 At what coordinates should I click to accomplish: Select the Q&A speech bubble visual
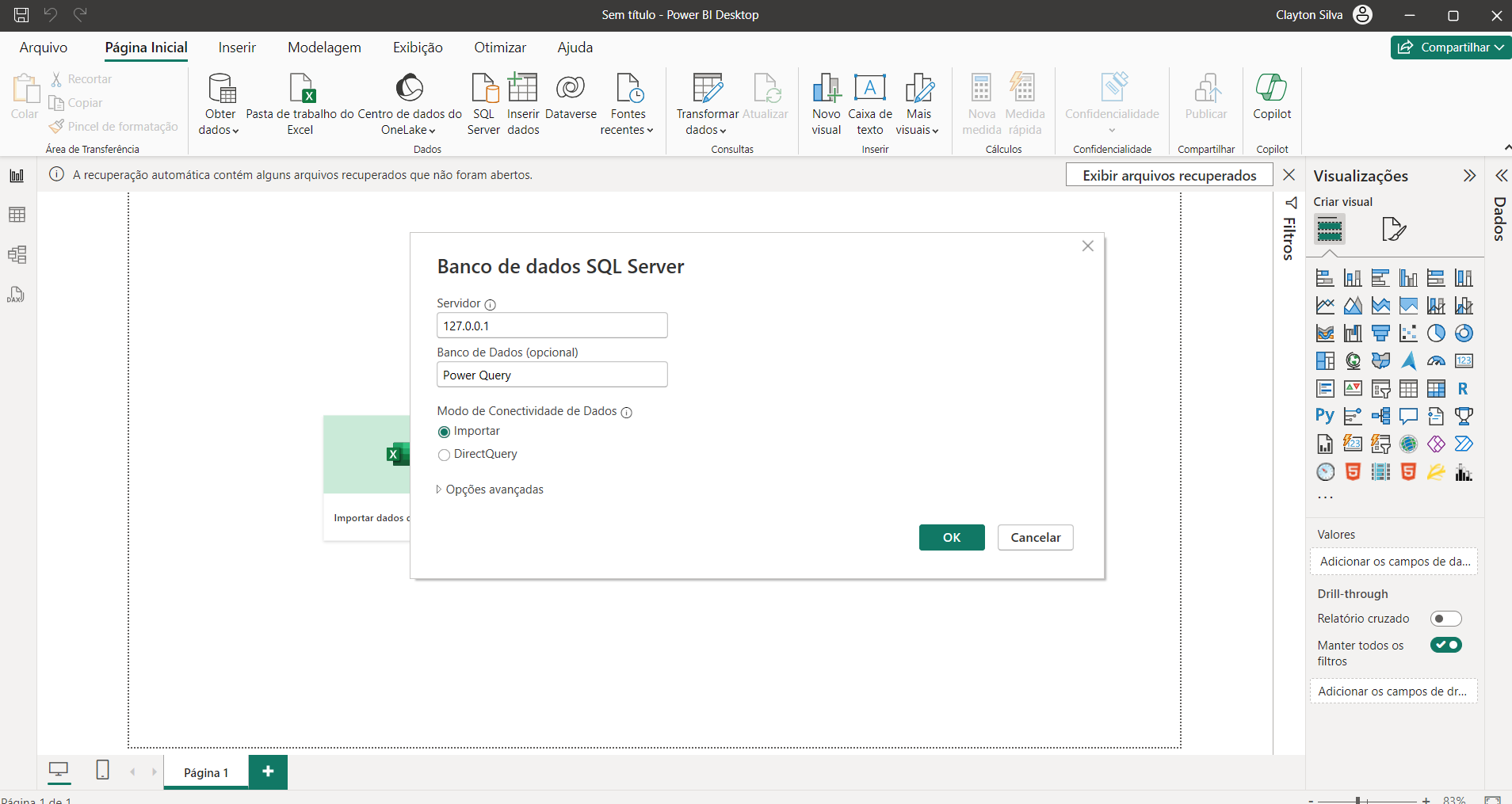[1408, 417]
